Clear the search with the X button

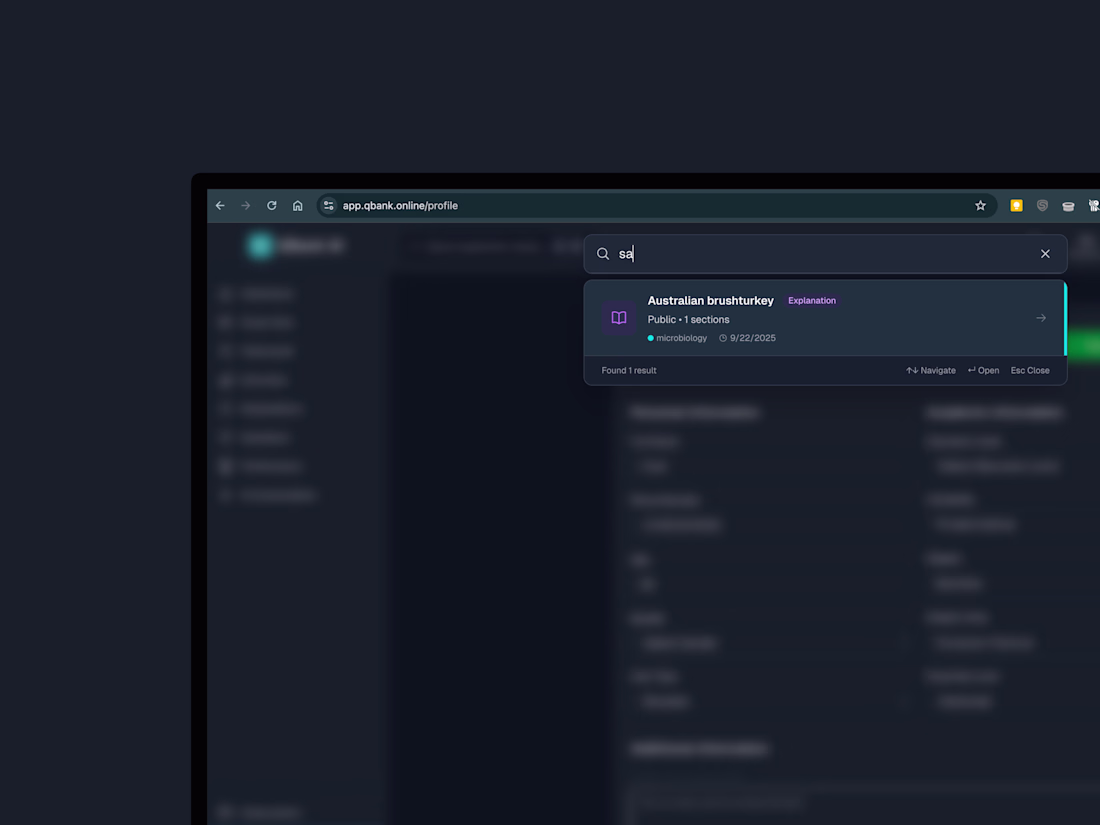click(x=1045, y=254)
